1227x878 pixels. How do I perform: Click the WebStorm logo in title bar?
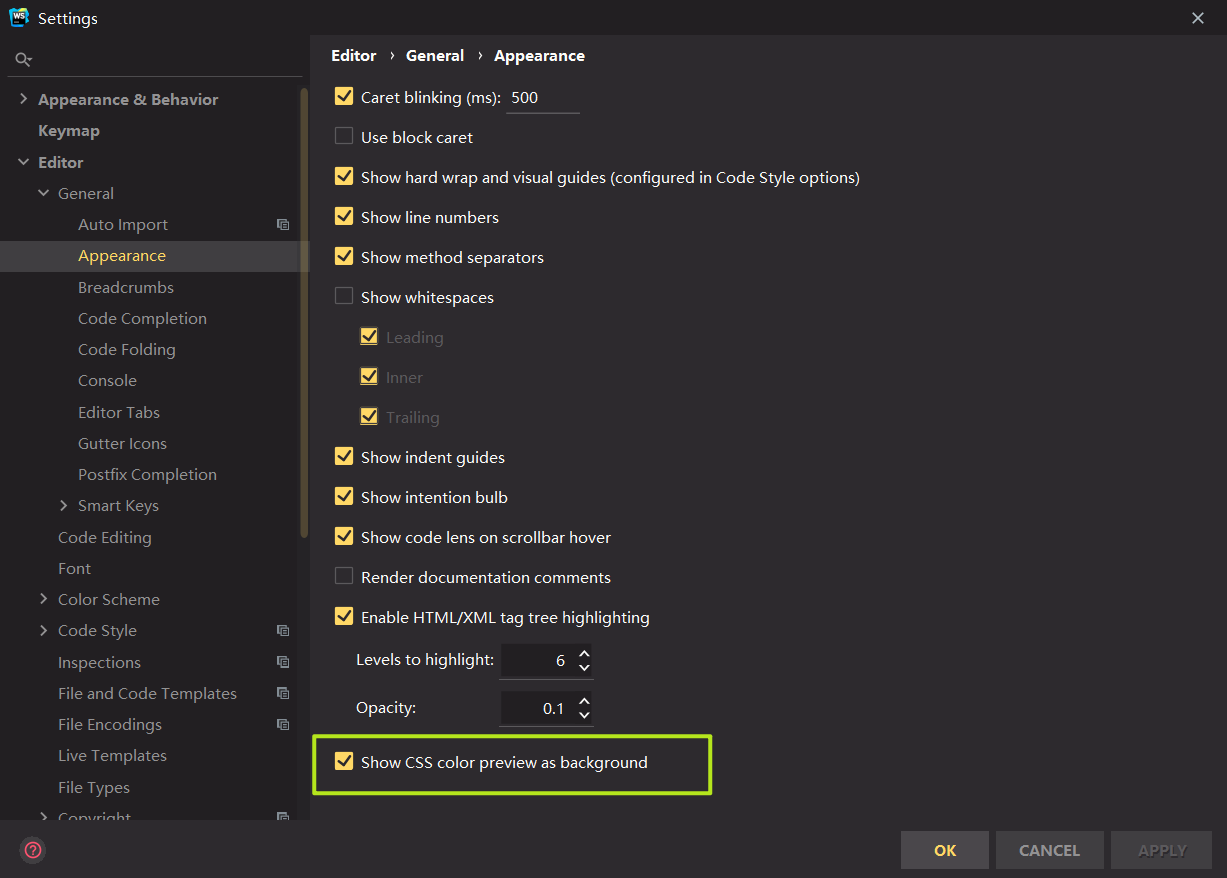[x=18, y=18]
